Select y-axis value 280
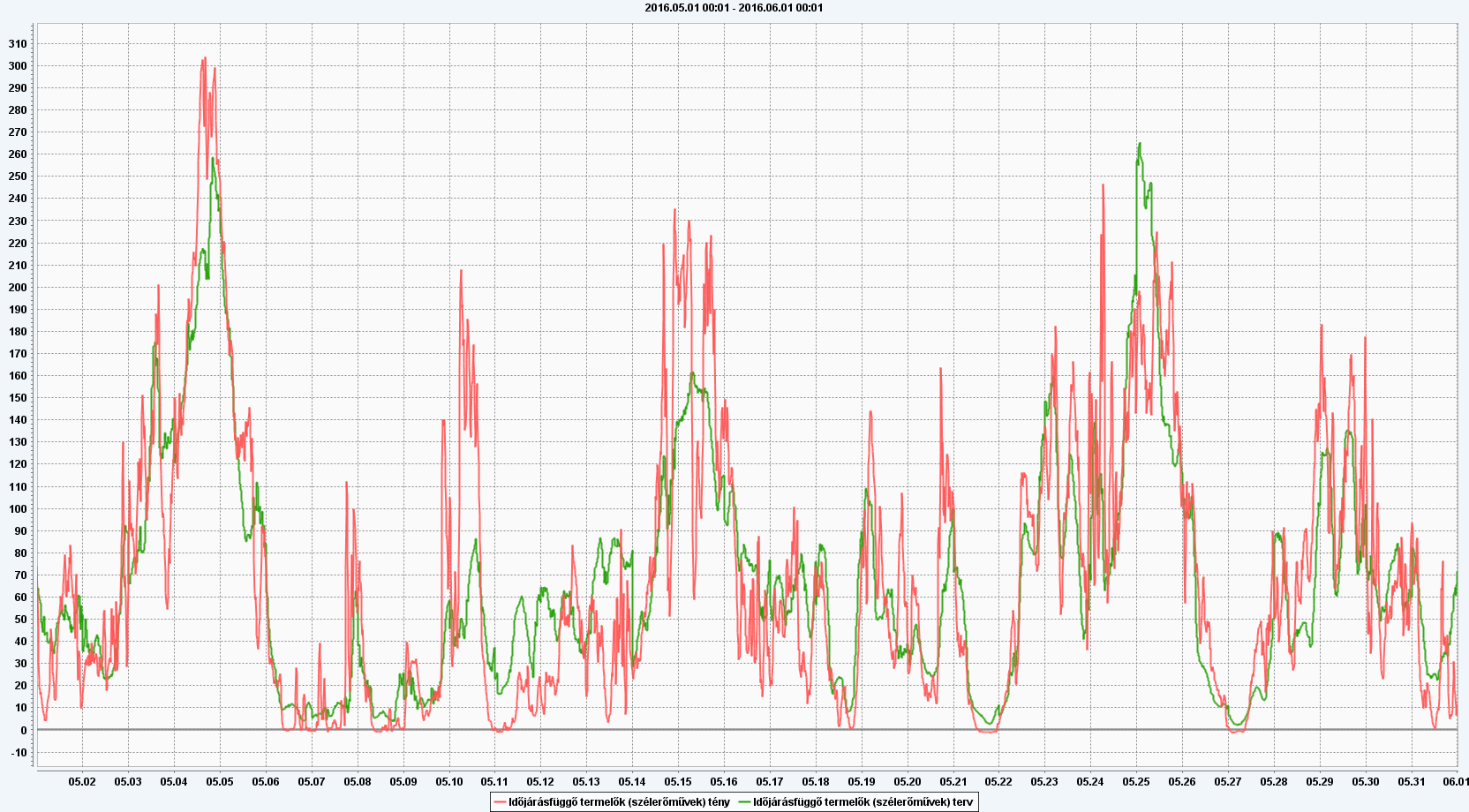The width and height of the screenshot is (1469, 812). (x=18, y=110)
